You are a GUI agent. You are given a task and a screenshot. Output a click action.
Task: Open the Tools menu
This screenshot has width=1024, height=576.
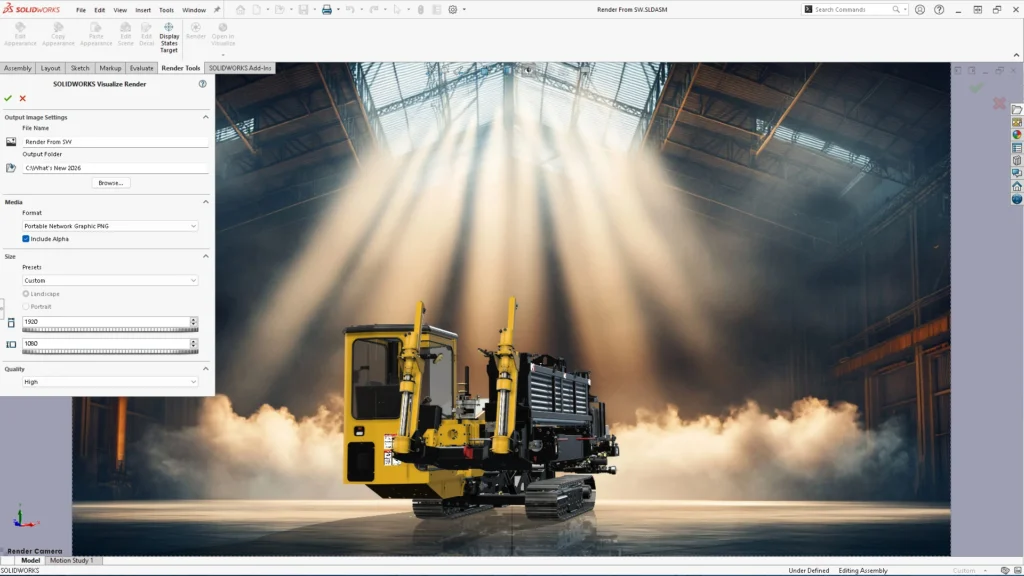click(166, 9)
